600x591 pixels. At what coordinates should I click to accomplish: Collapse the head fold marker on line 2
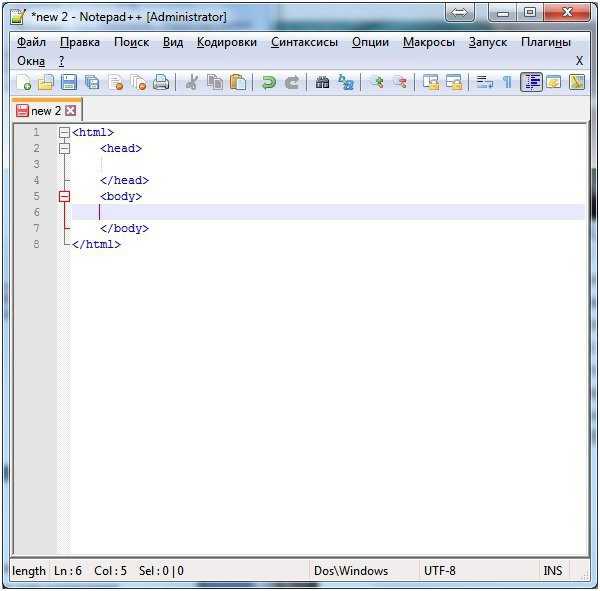coord(64,149)
